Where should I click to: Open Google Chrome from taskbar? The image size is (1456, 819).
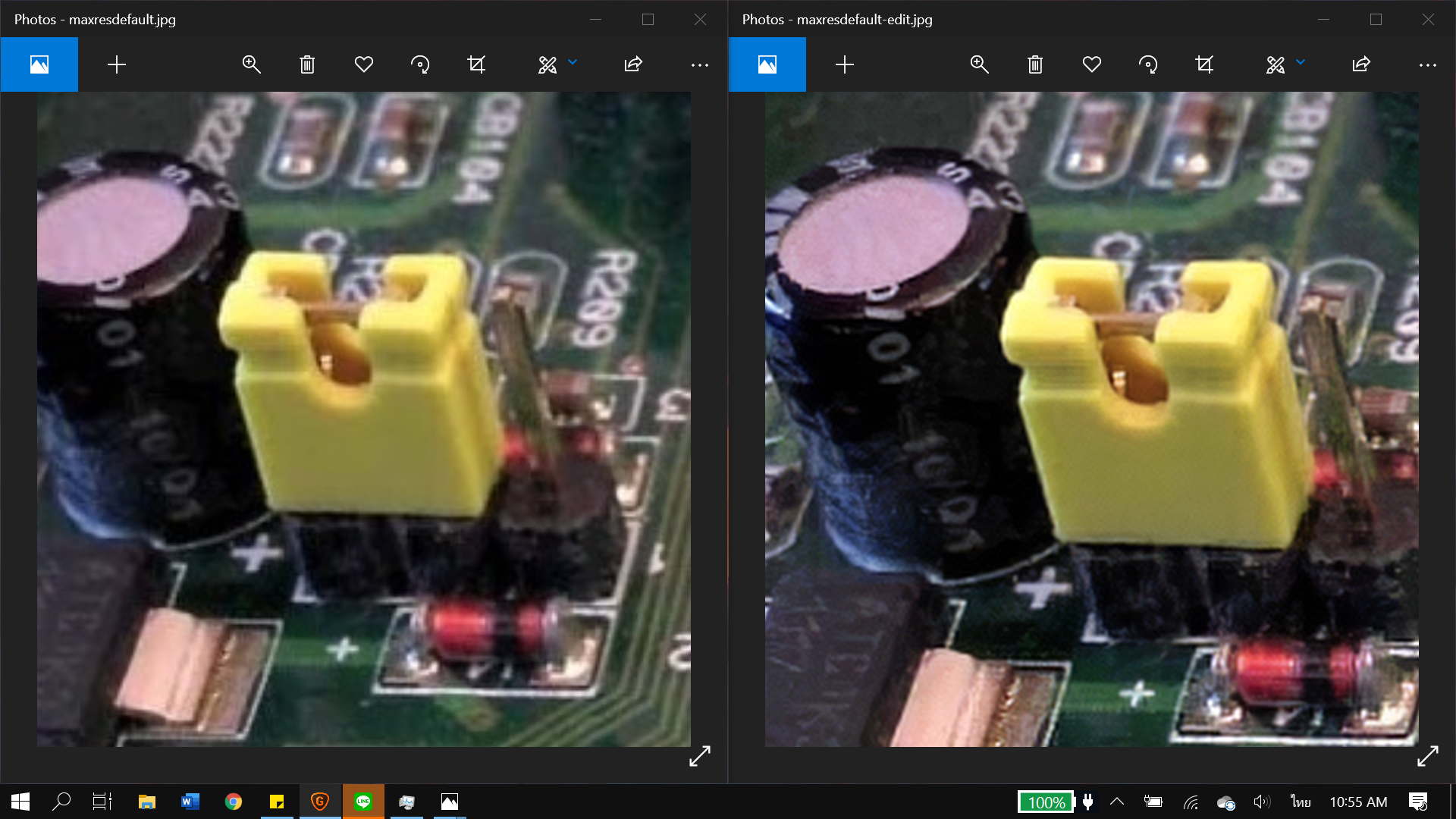pyautogui.click(x=234, y=802)
